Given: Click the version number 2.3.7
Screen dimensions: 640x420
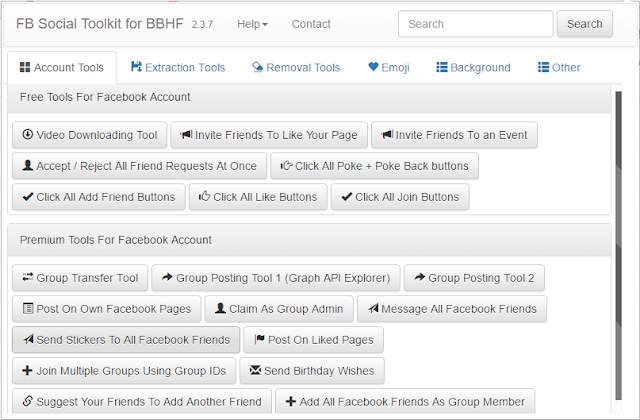Looking at the screenshot, I should coord(202,24).
